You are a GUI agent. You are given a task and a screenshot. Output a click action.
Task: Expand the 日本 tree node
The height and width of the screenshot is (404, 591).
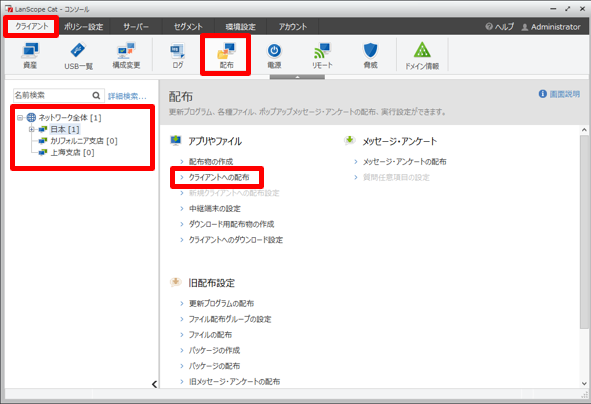click(x=32, y=130)
